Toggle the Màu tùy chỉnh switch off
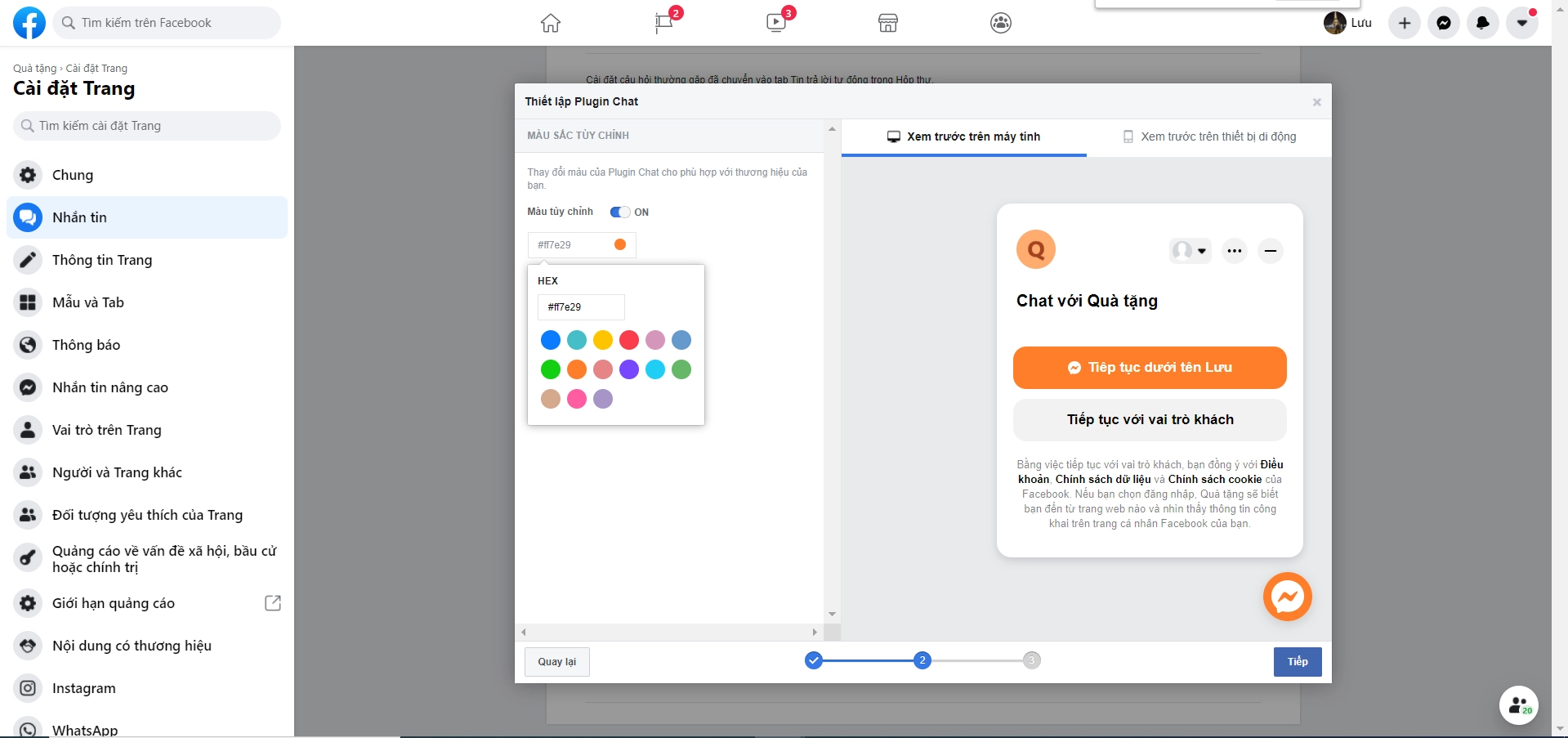The image size is (1568, 738). (x=620, y=212)
